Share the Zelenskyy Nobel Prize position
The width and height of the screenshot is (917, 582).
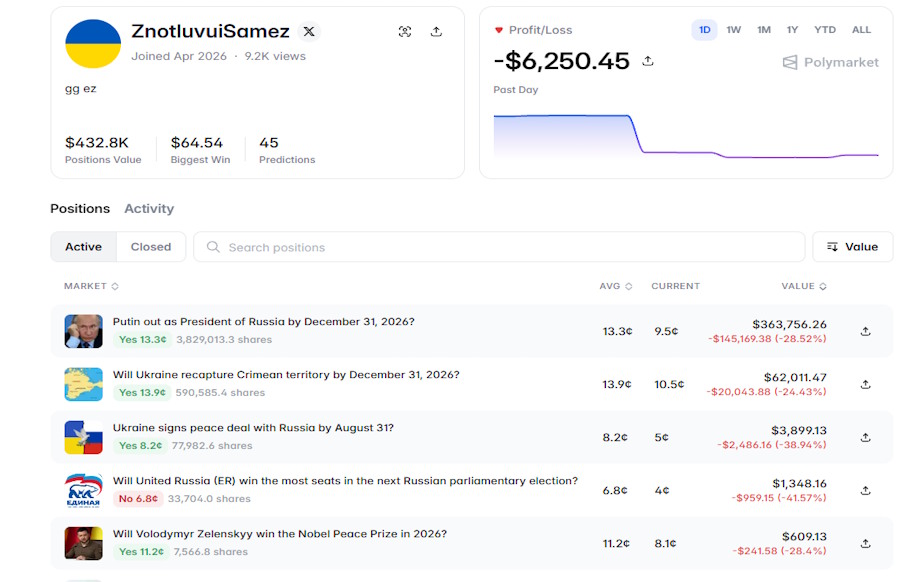pos(866,544)
